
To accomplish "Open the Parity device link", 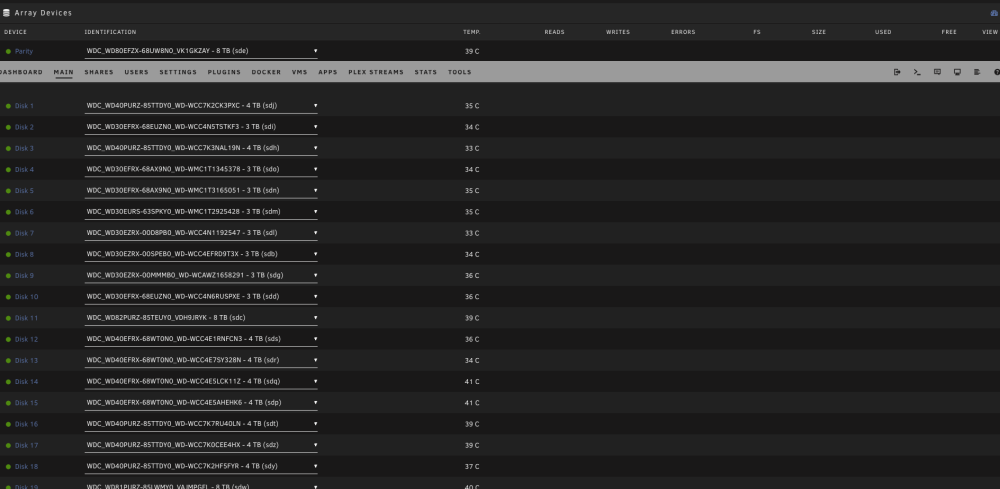I will (24, 51).
